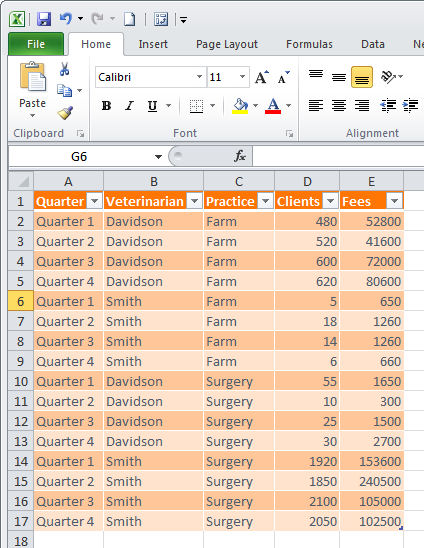
Task: Middle align cell contents
Action: coord(339,77)
